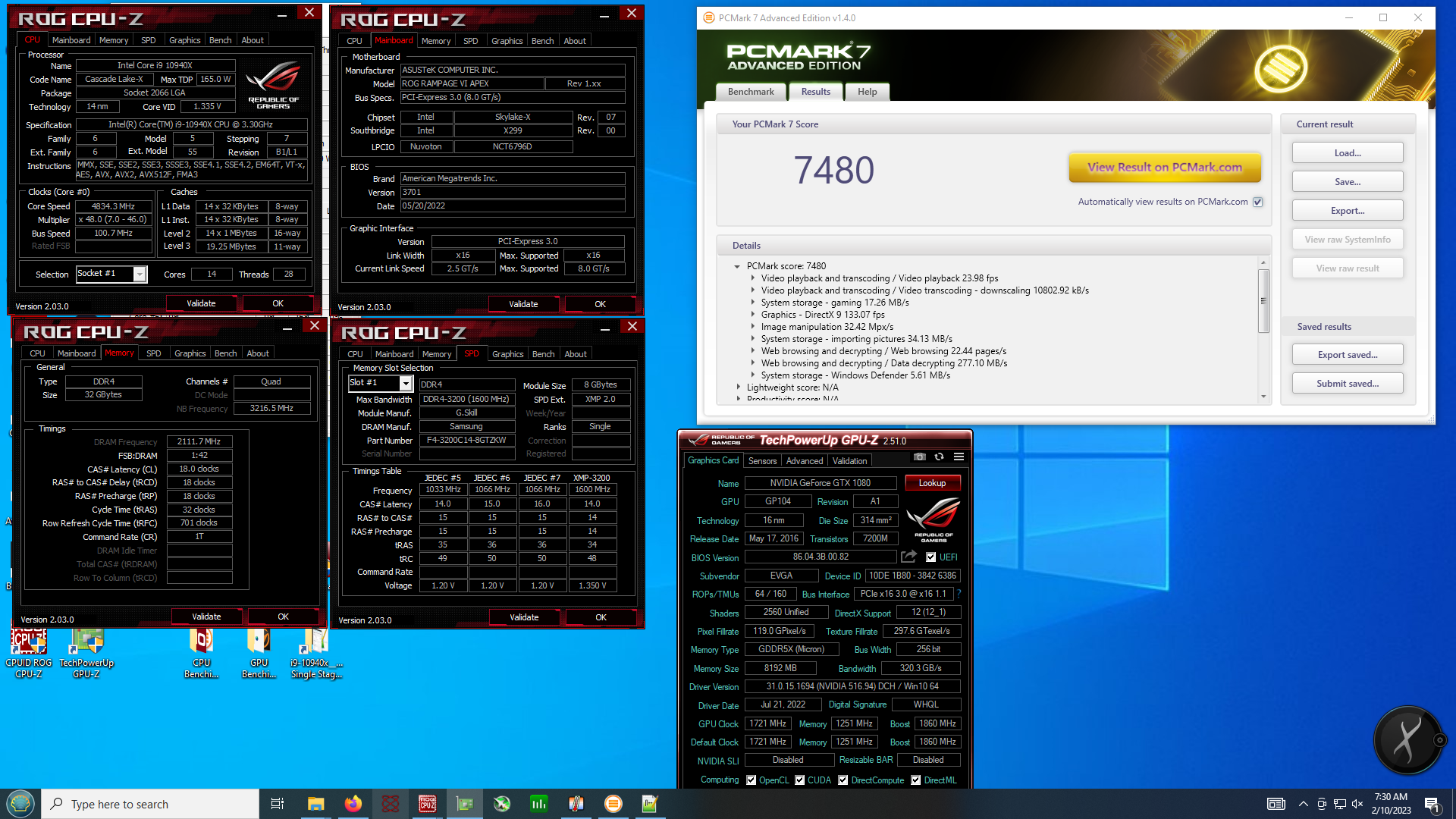Open Task View in the taskbar
The height and width of the screenshot is (819, 1456).
click(x=278, y=804)
